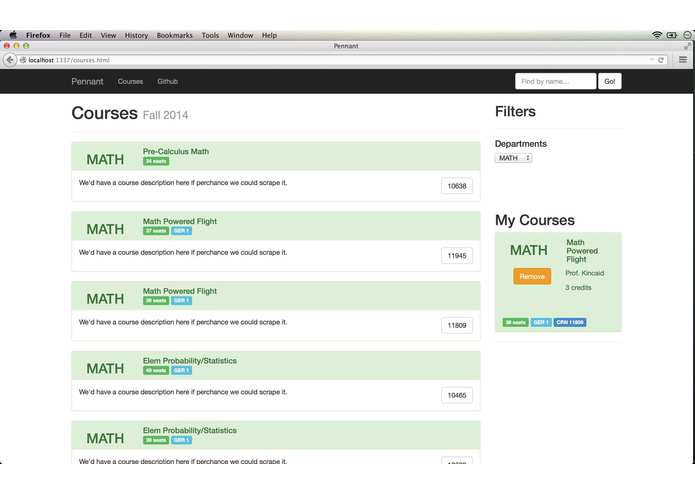Click the seats badge under Pre-Calculus Math
Viewport: 695px width, 494px height.
click(x=156, y=161)
